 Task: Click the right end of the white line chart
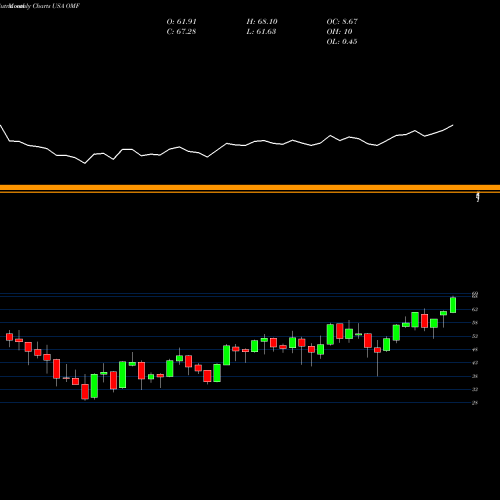(453, 125)
